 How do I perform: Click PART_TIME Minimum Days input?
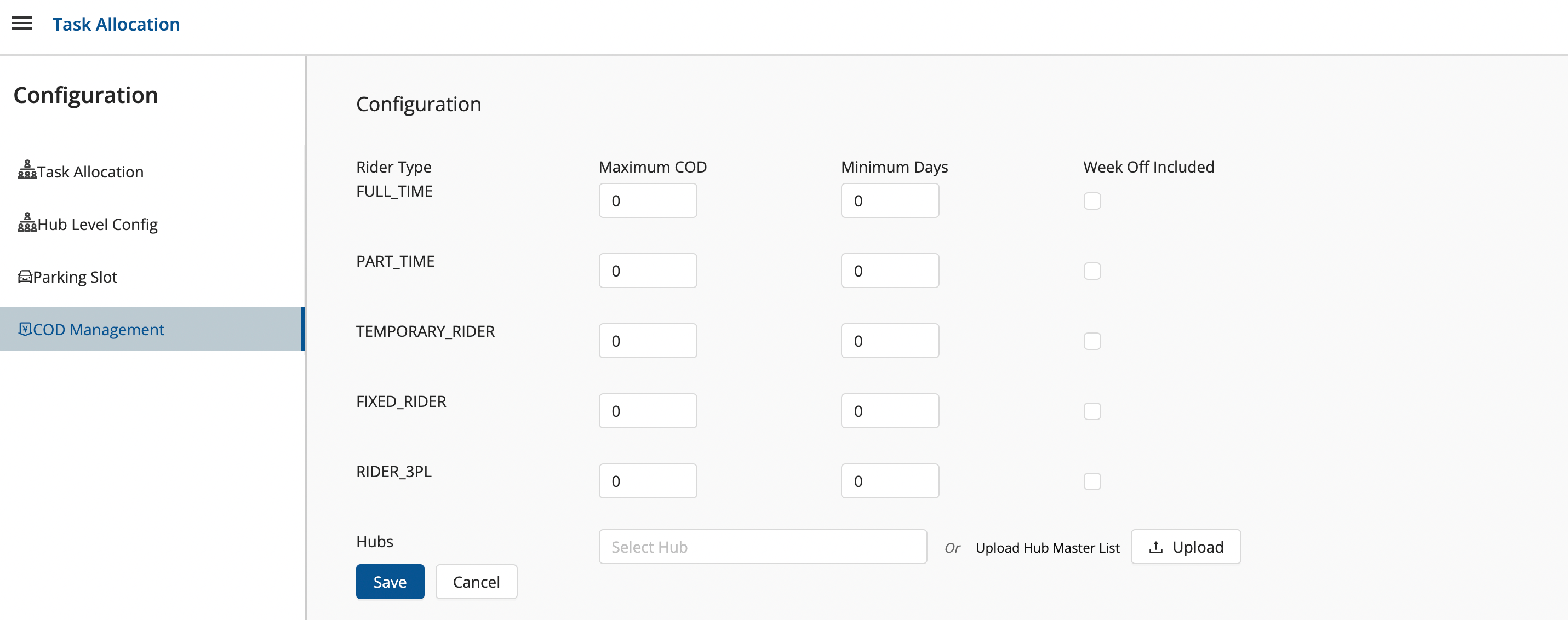coord(889,271)
